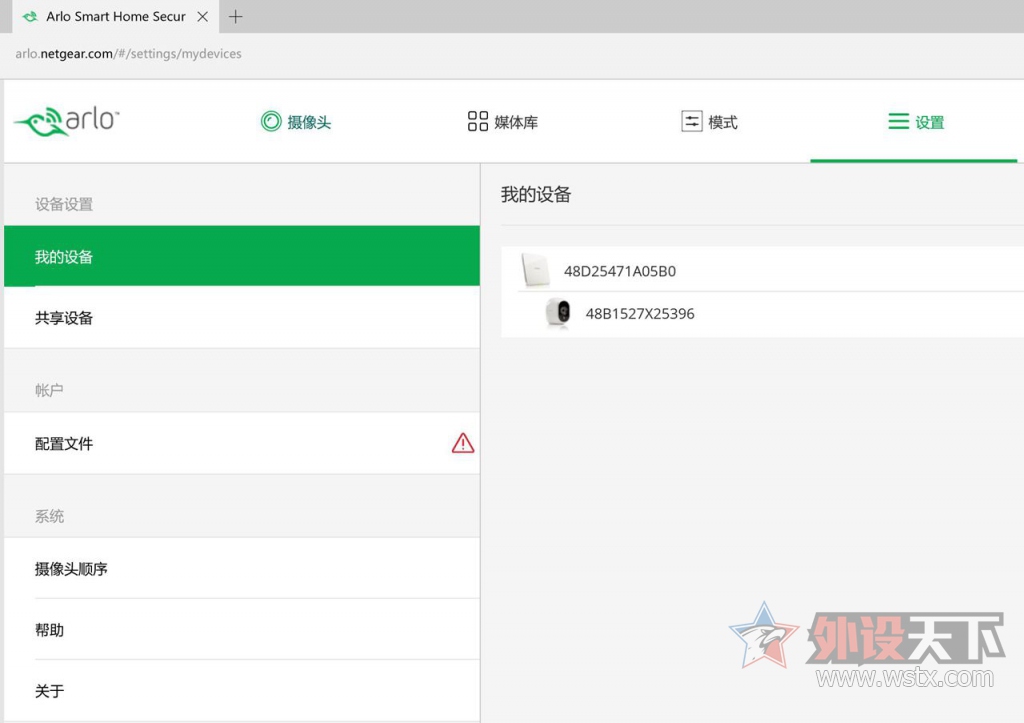Open 共享设备 in the sidebar

(242, 317)
